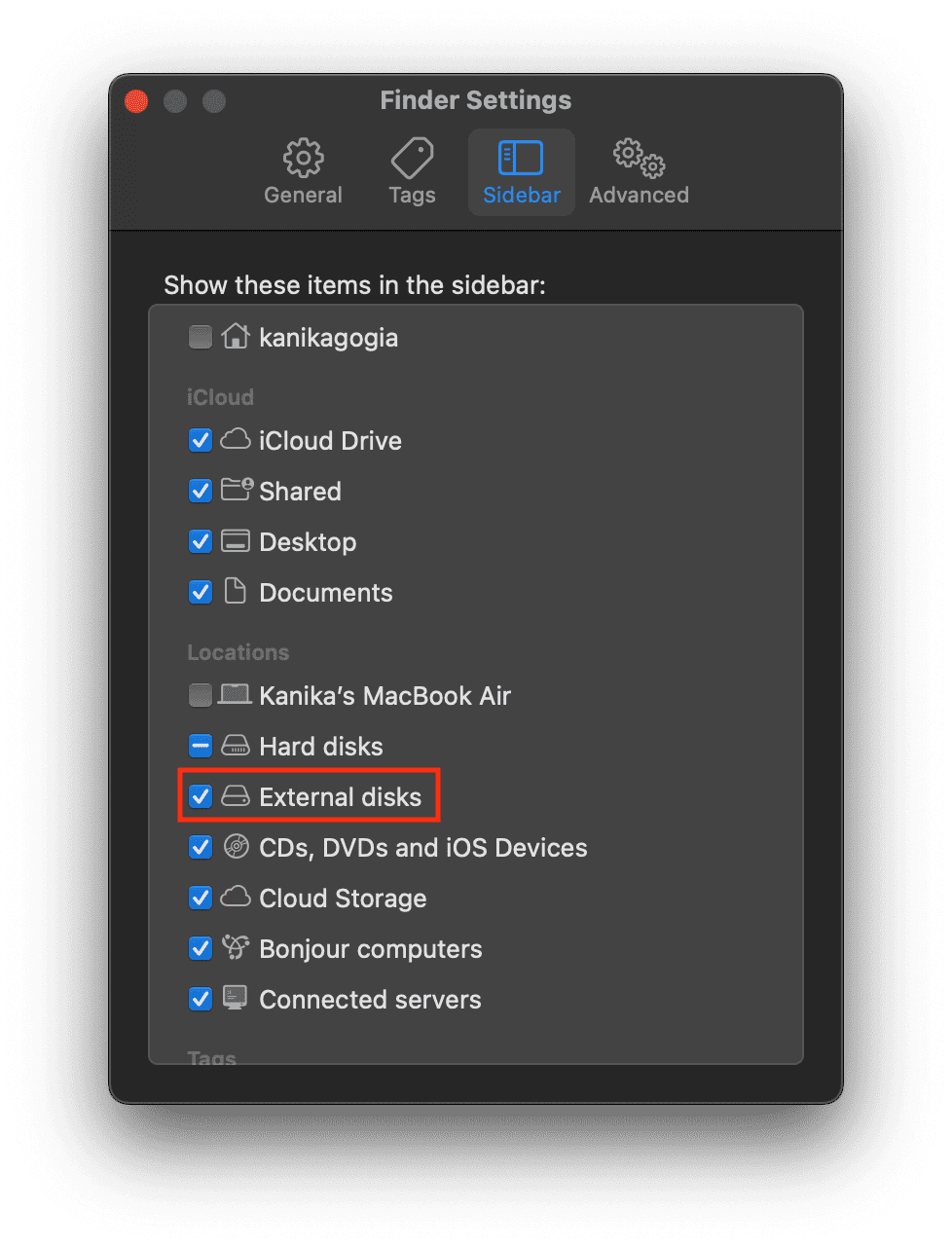Click the Cloud Storage cloud icon
Image resolution: width=952 pixels, height=1248 pixels.
[236, 898]
